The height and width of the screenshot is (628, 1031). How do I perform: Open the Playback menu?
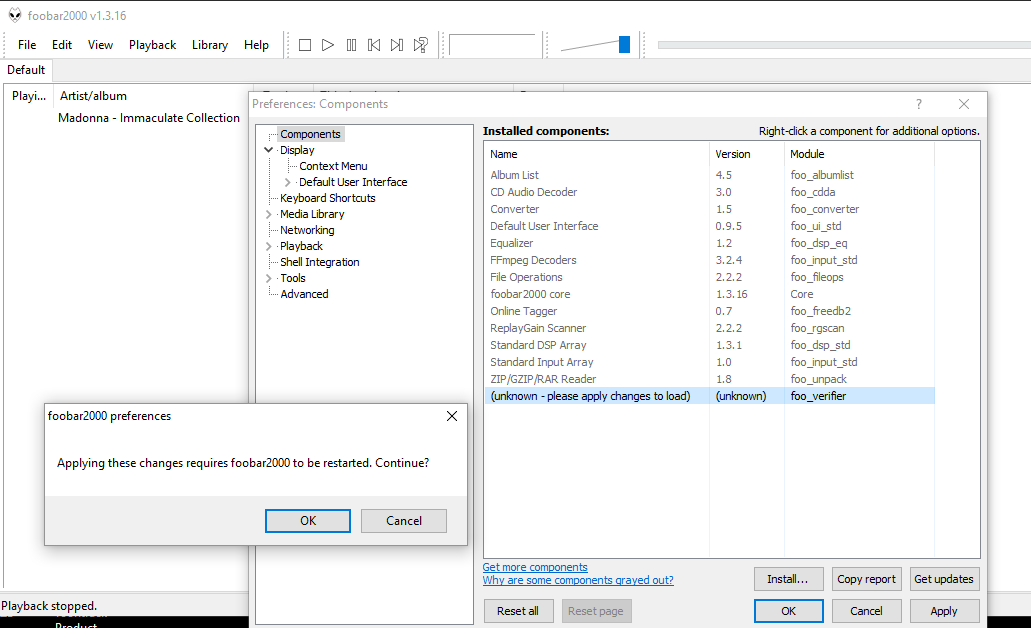pos(152,45)
